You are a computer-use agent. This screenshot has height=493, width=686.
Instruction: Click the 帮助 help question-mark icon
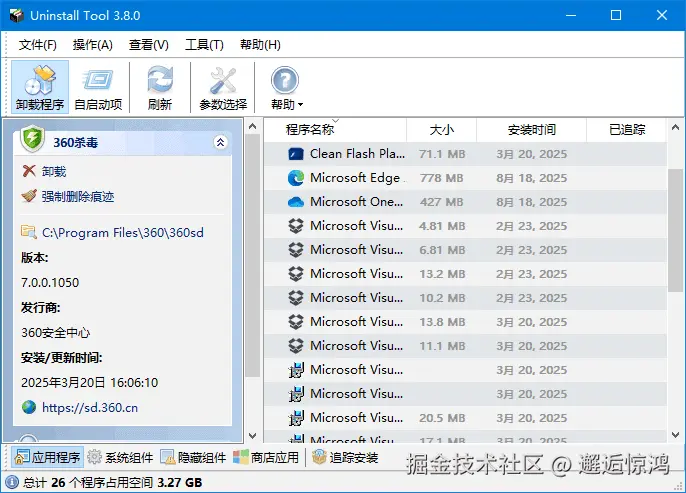click(284, 80)
